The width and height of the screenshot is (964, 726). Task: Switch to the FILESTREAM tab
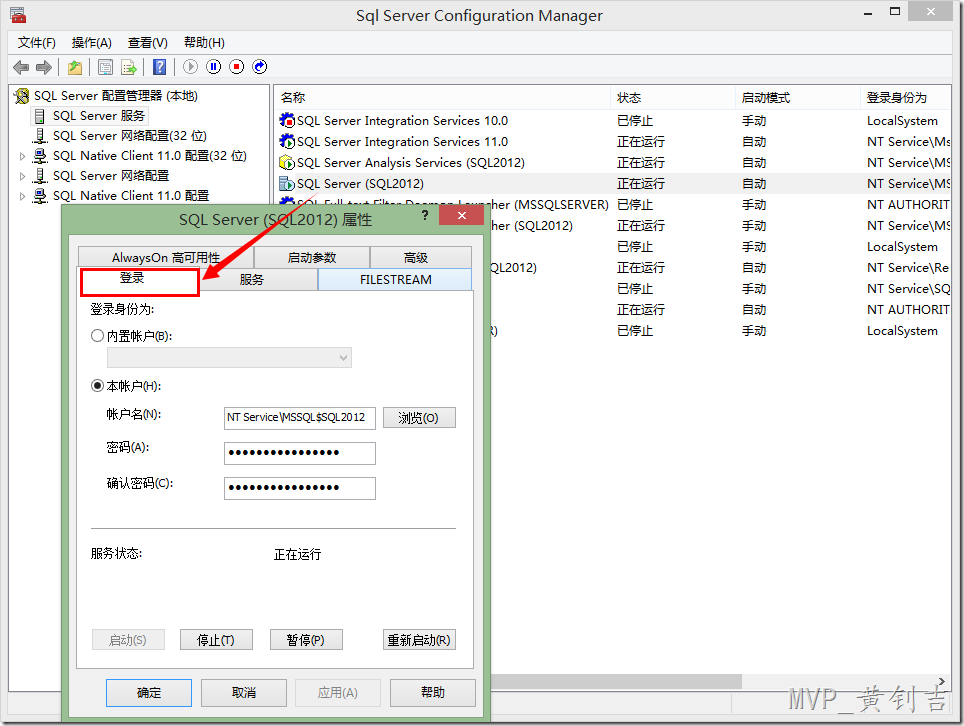pos(395,280)
